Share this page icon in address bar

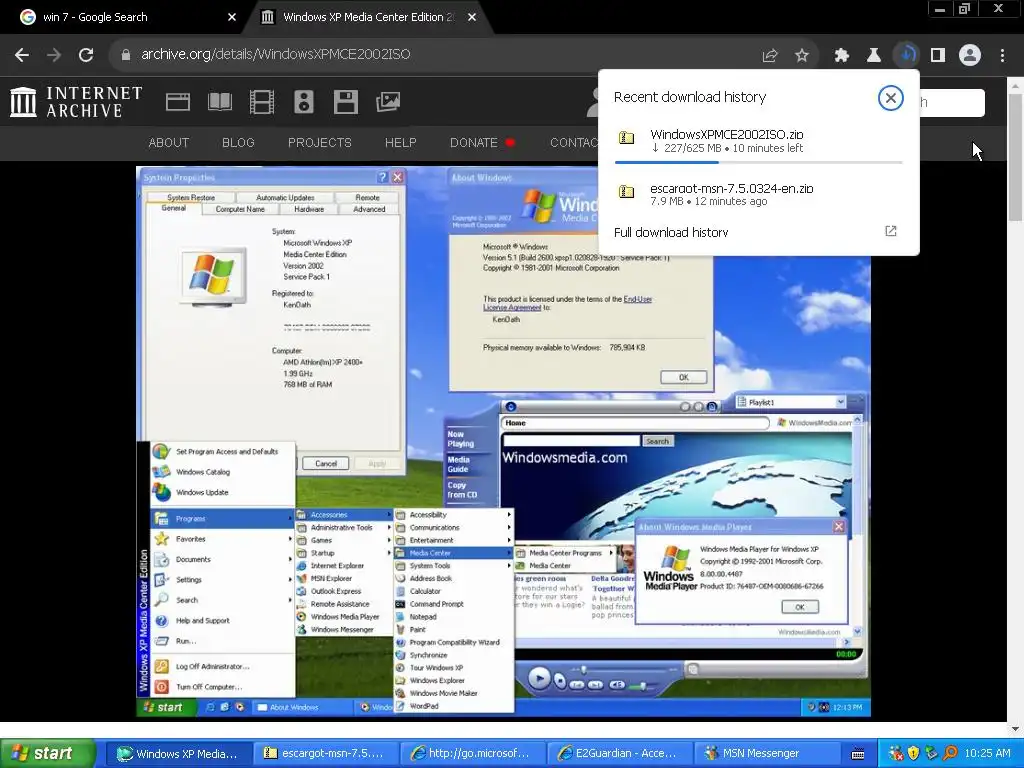click(770, 56)
